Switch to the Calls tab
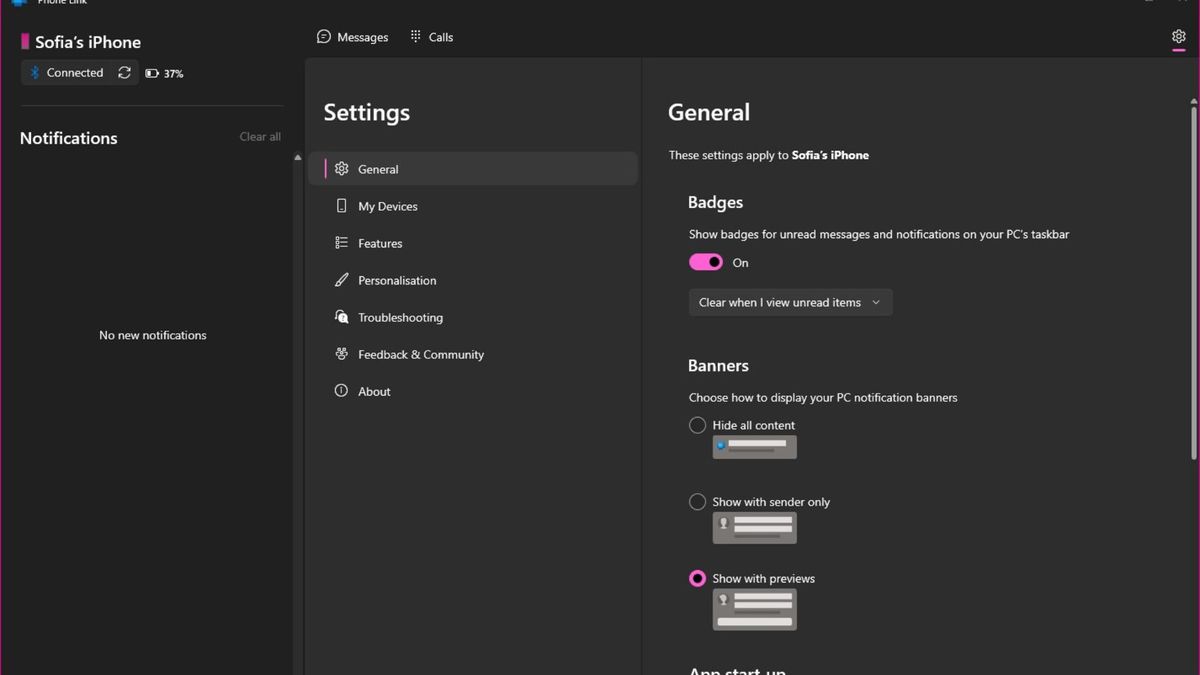The height and width of the screenshot is (675, 1200). point(431,37)
